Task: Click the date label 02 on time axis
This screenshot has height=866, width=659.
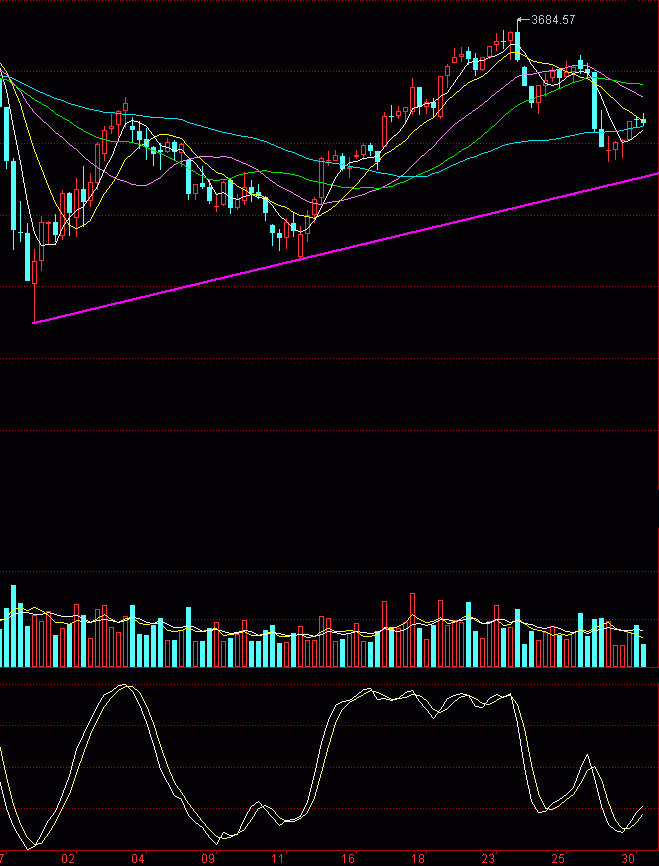Action: coord(68,859)
